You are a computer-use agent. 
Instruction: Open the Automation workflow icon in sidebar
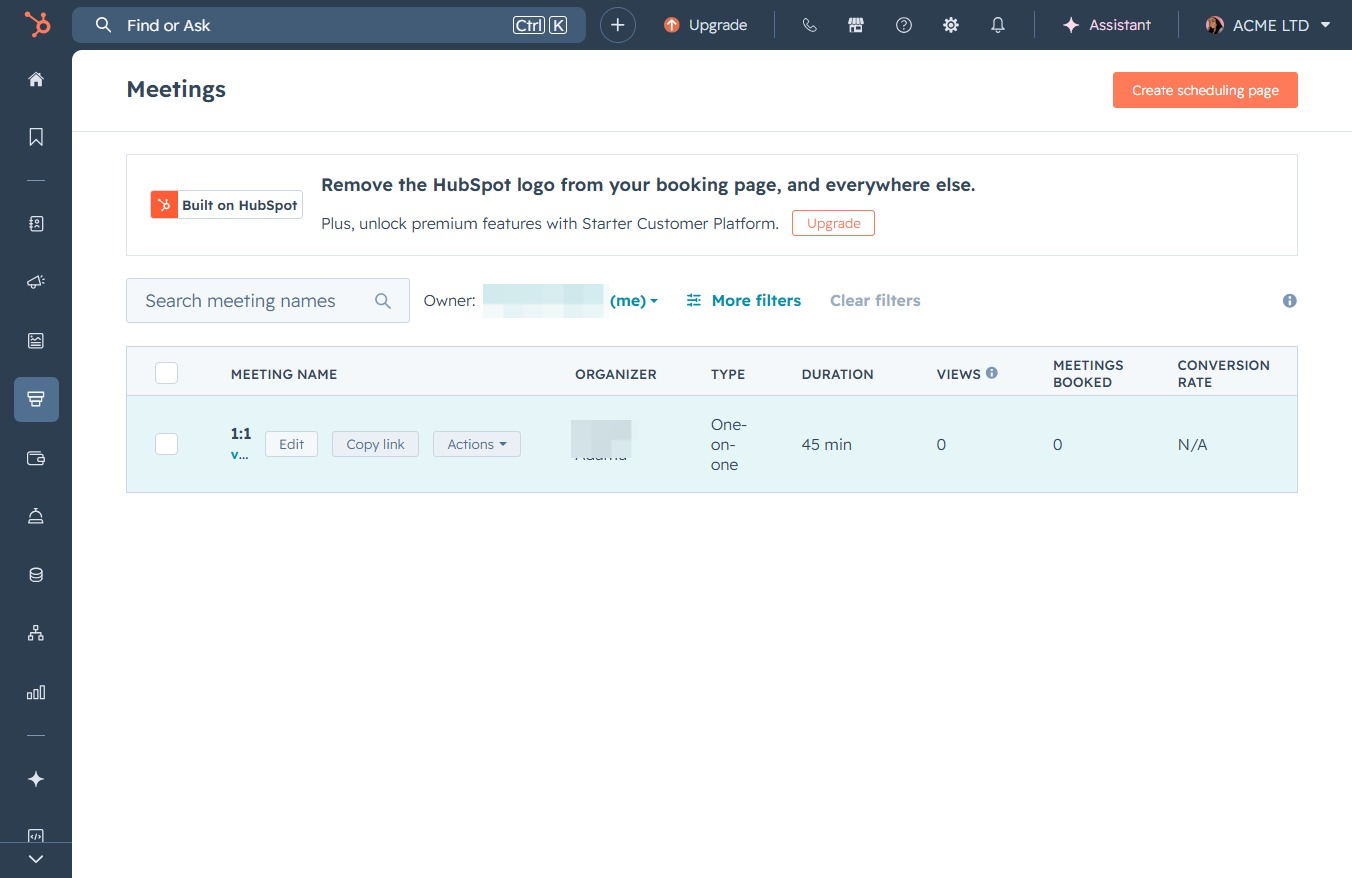pyautogui.click(x=36, y=633)
